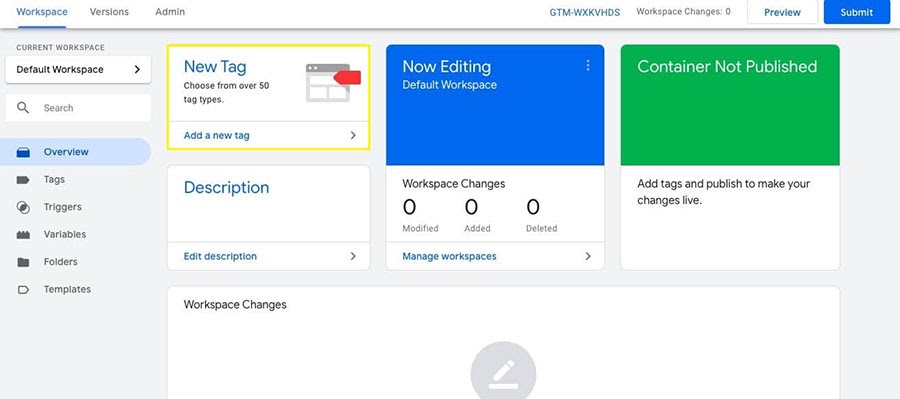Click the chevron beside Add a new tag
The width and height of the screenshot is (900, 399).
coord(353,135)
